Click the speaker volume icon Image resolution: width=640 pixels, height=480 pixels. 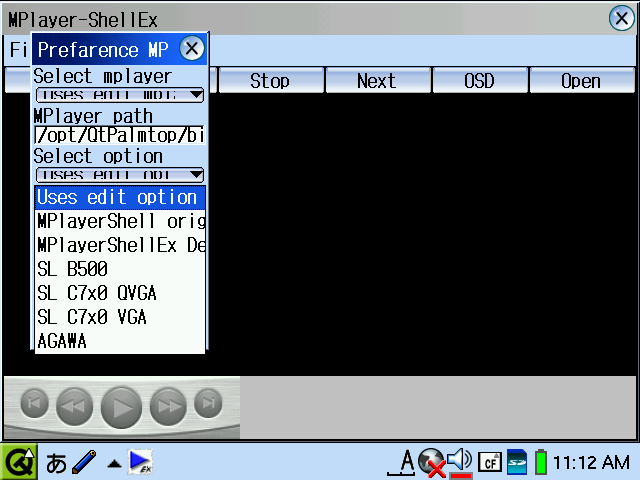pos(460,462)
